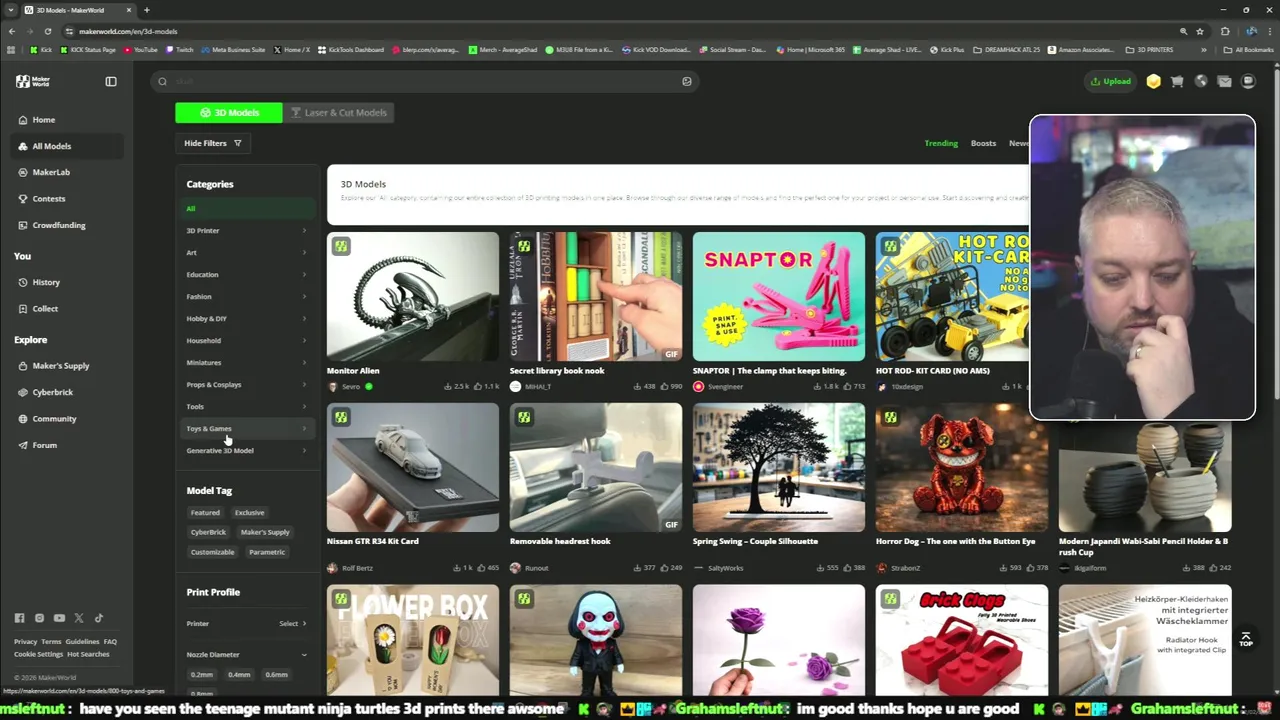
Task: Click Hide Filters button
Action: (213, 143)
